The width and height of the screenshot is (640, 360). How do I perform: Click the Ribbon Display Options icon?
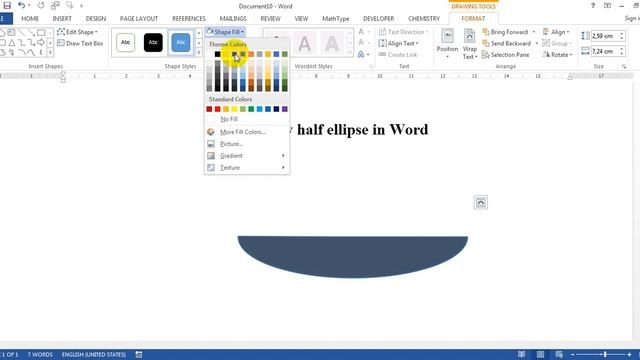[607, 6]
